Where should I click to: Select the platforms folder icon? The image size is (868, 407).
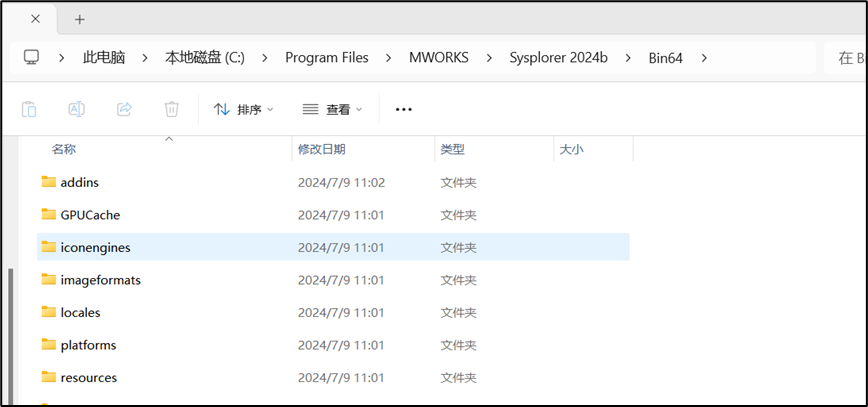[x=49, y=345]
